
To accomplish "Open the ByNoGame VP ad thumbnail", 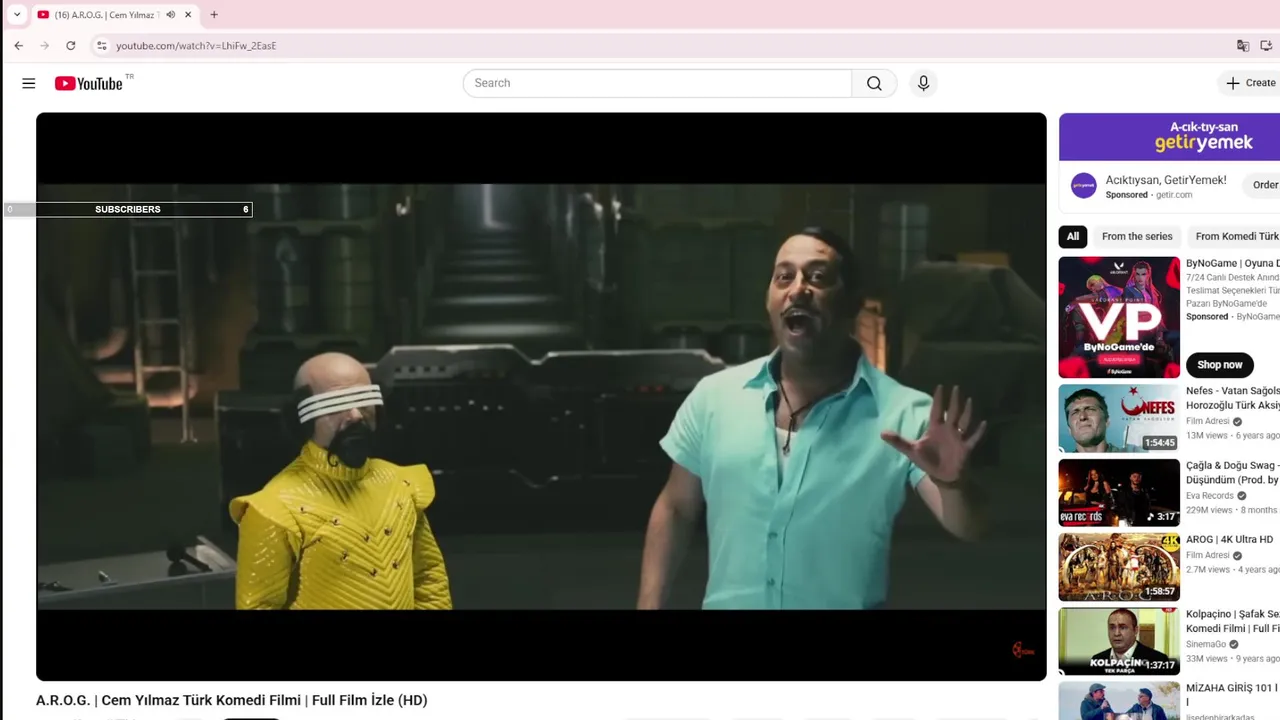I will tap(1119, 317).
